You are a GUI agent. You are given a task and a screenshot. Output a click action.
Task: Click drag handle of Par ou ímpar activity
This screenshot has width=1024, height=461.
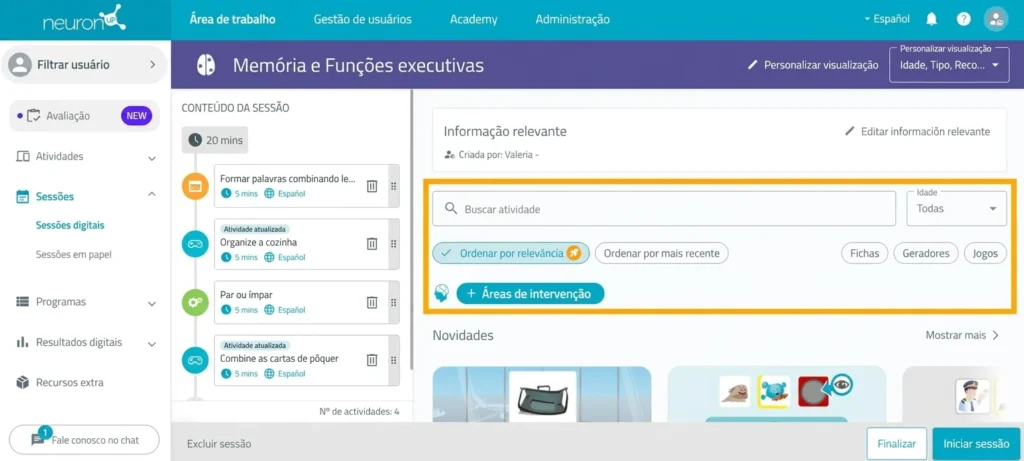pyautogui.click(x=394, y=302)
